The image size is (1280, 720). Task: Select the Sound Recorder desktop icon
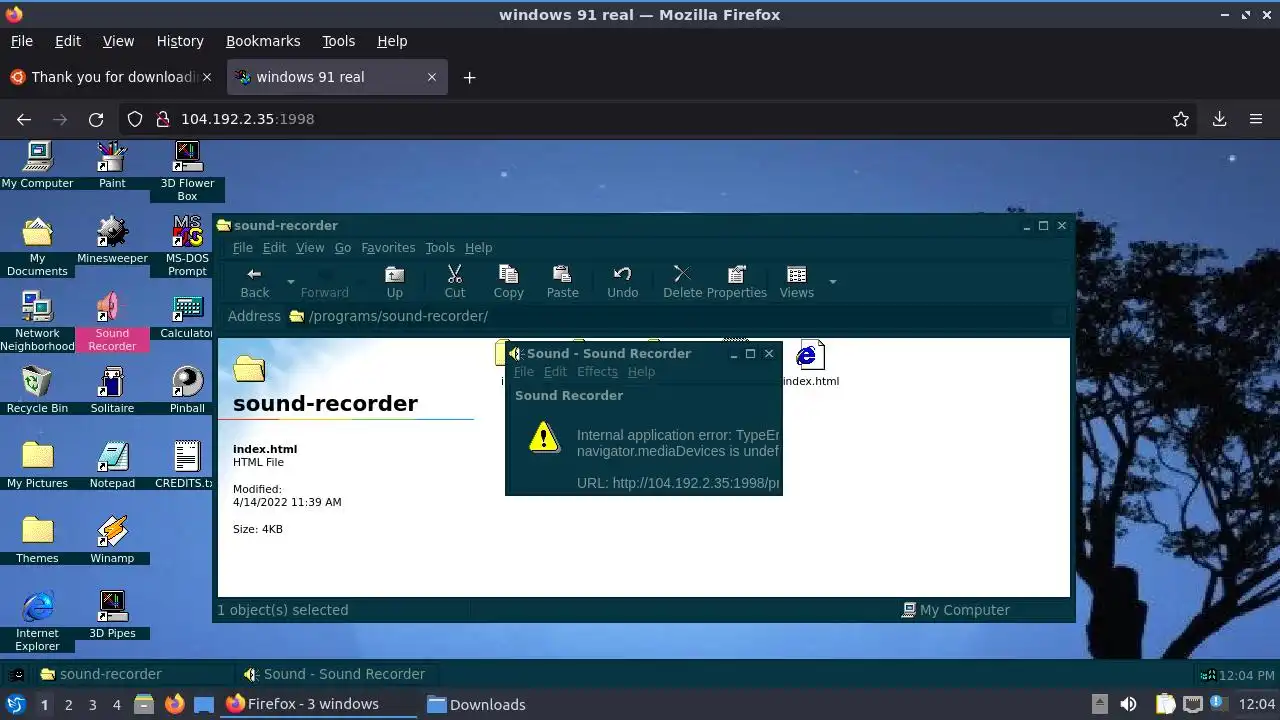(112, 321)
